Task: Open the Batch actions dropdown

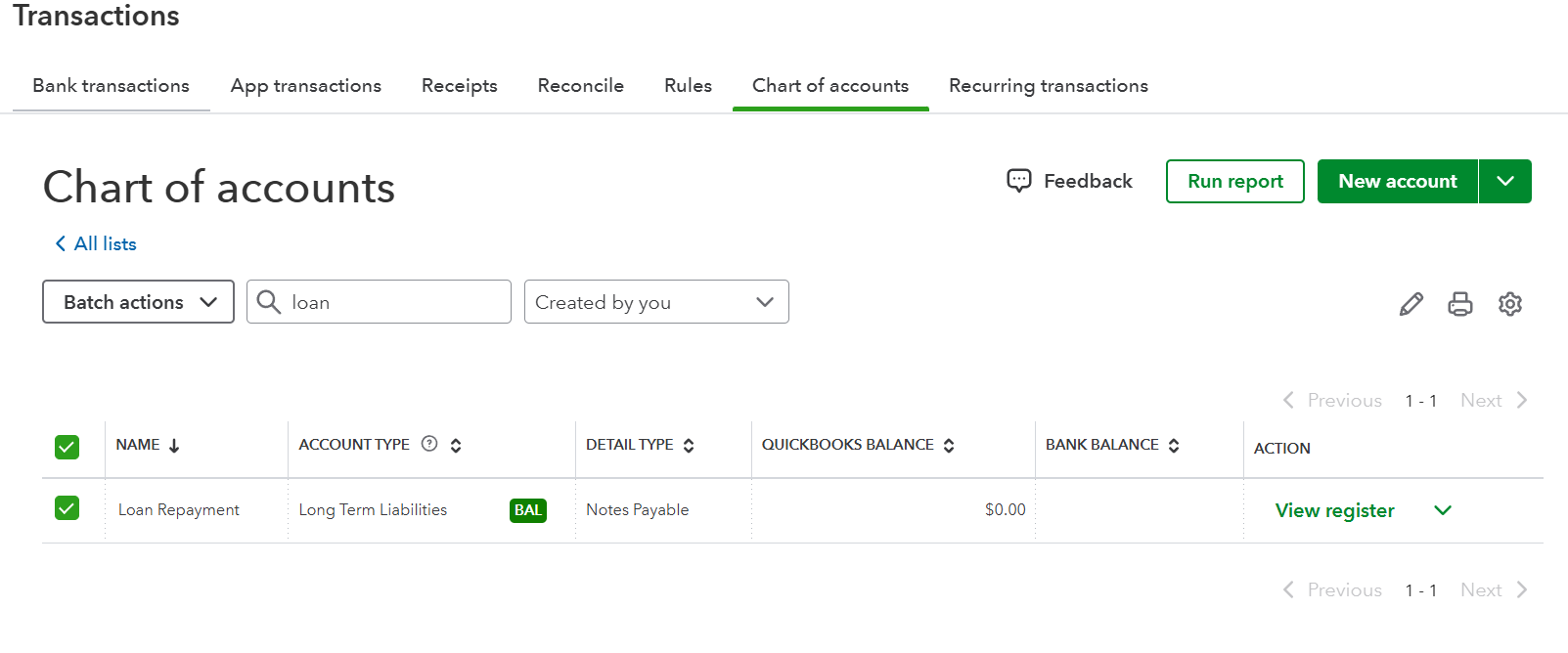Action: pos(138,302)
